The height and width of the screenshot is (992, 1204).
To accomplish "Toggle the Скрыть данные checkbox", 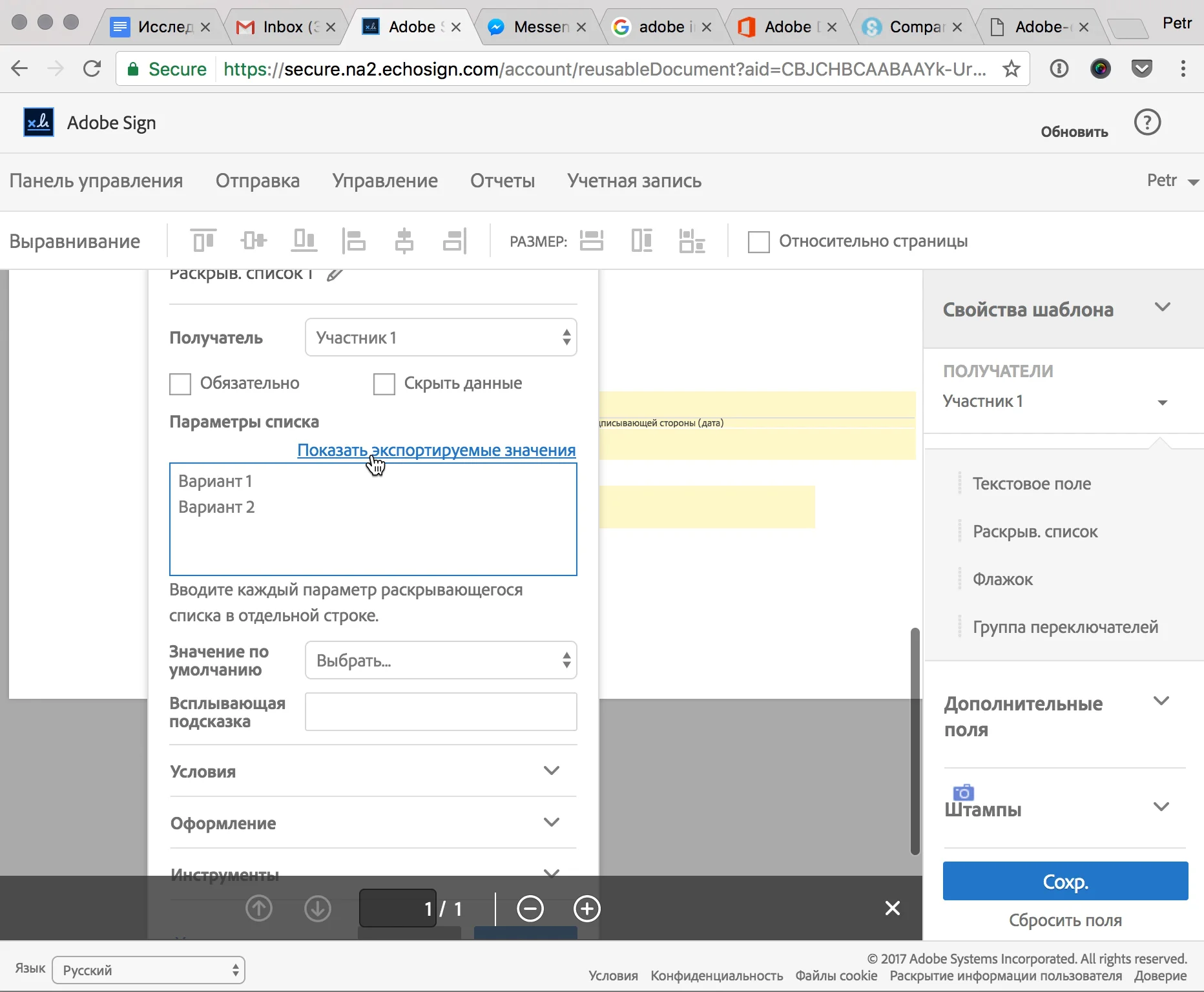I will pos(384,384).
